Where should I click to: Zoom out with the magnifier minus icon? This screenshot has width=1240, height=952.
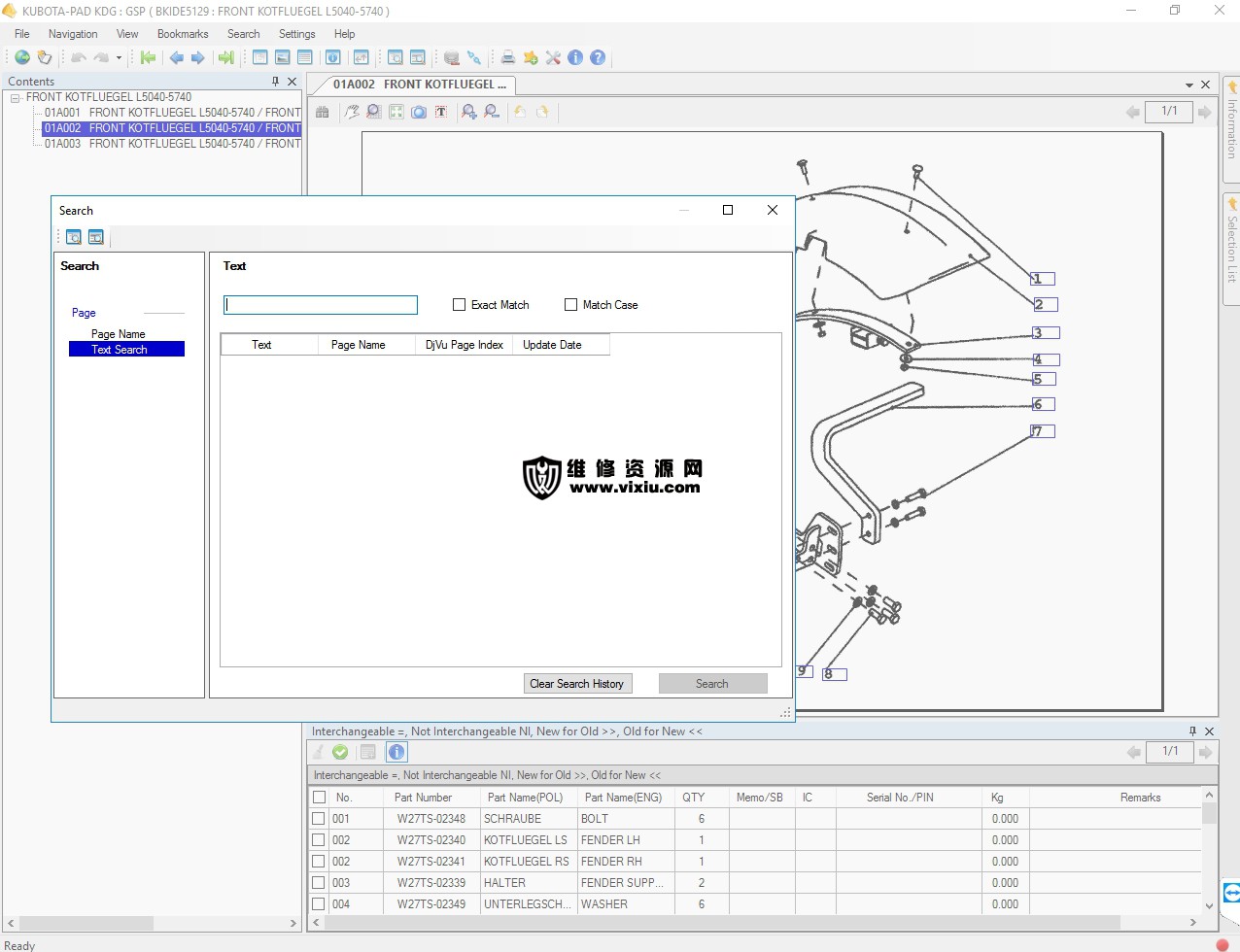click(492, 112)
